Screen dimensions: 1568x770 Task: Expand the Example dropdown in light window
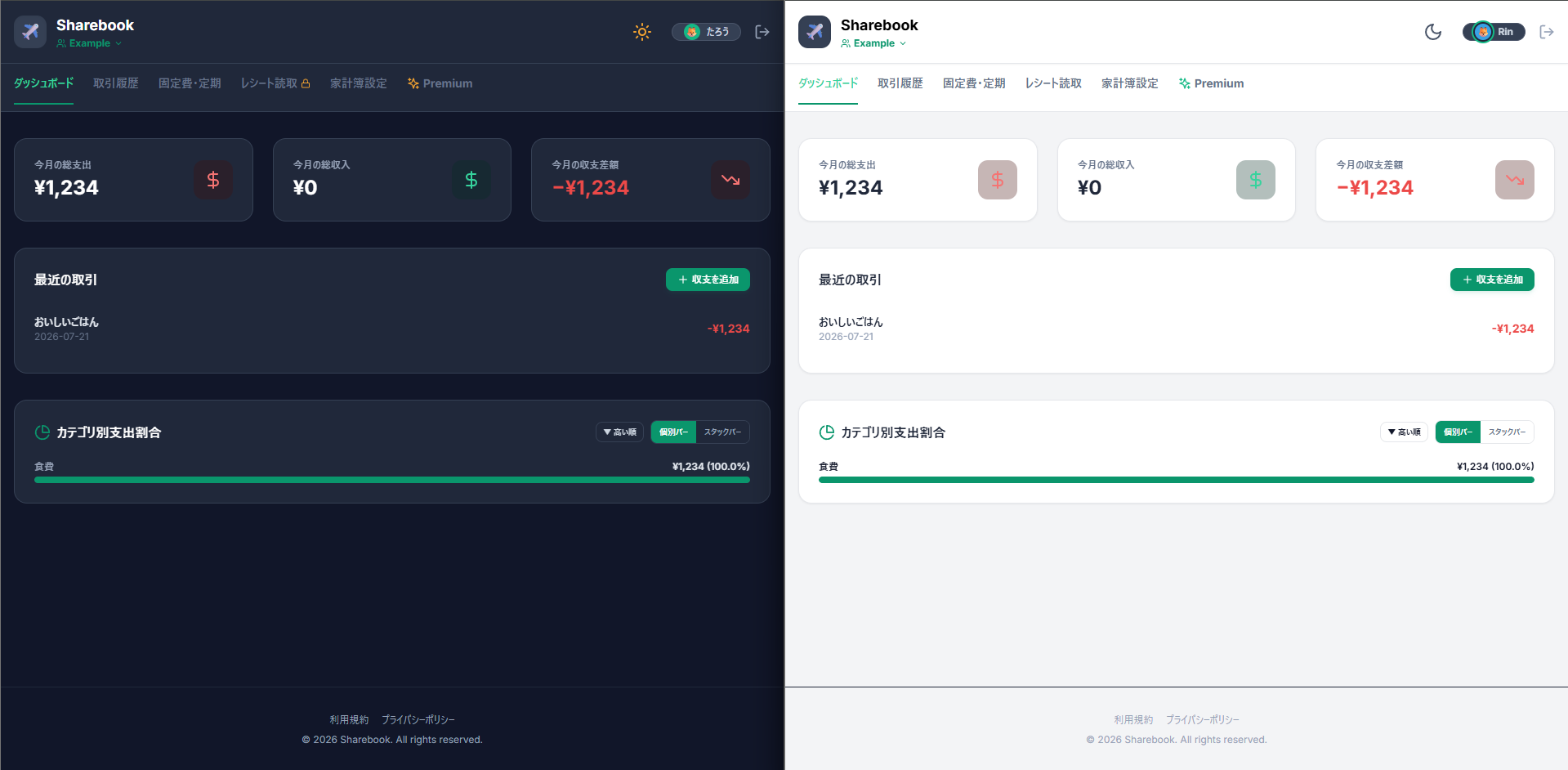(x=873, y=43)
